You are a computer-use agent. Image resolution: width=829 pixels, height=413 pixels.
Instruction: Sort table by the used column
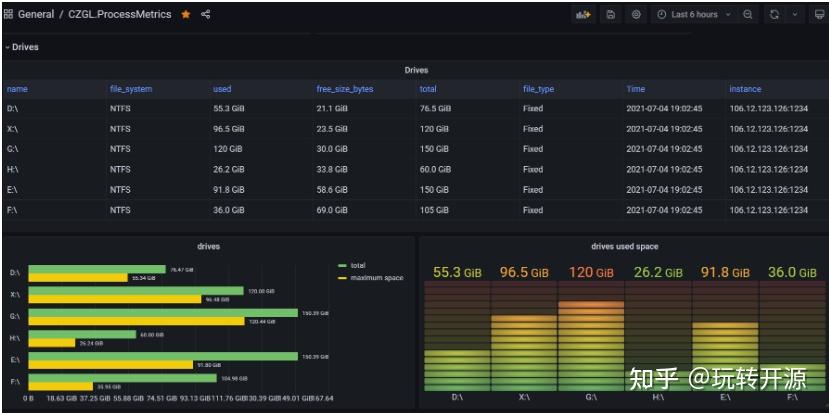click(x=222, y=89)
